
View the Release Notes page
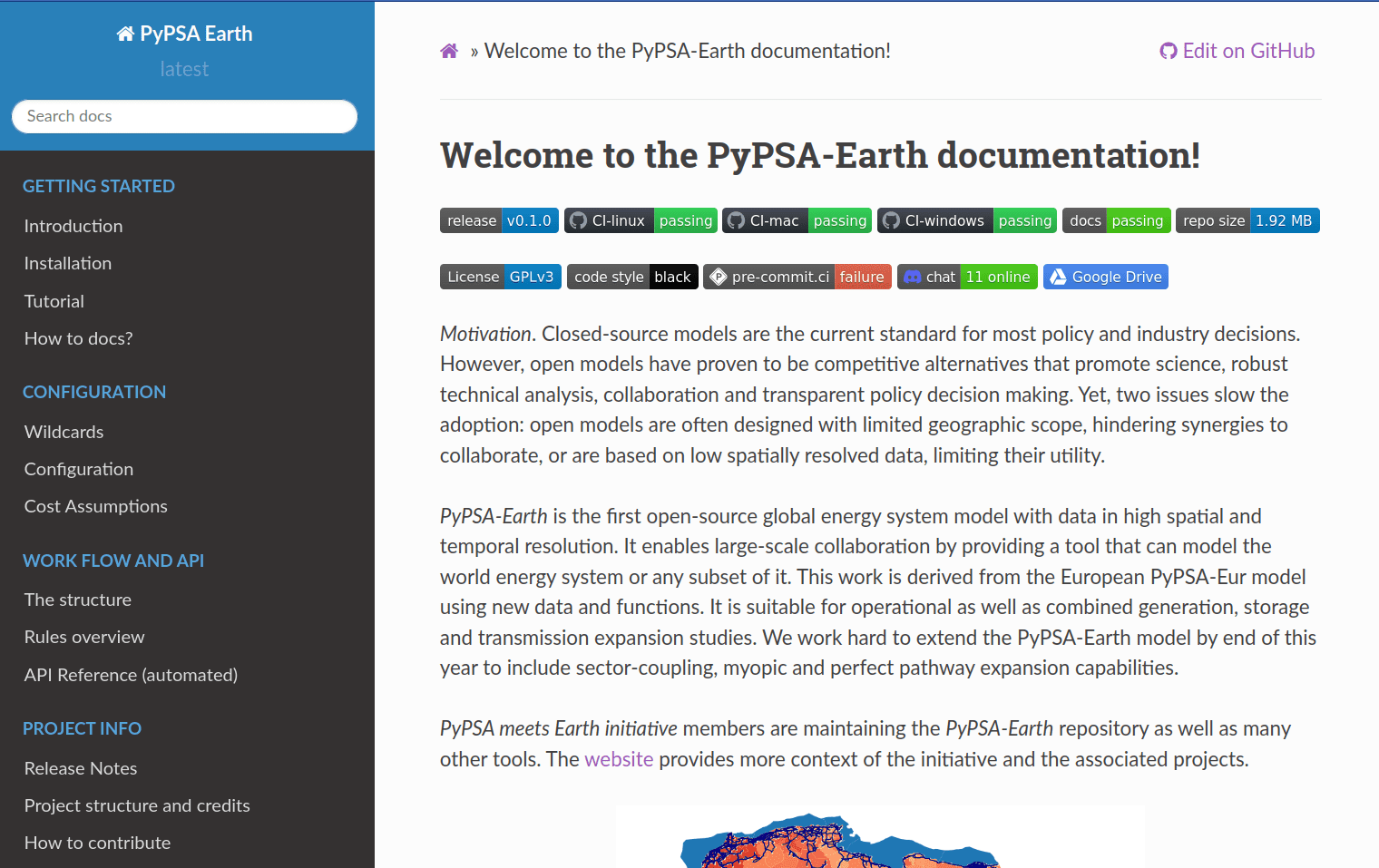coord(81,768)
